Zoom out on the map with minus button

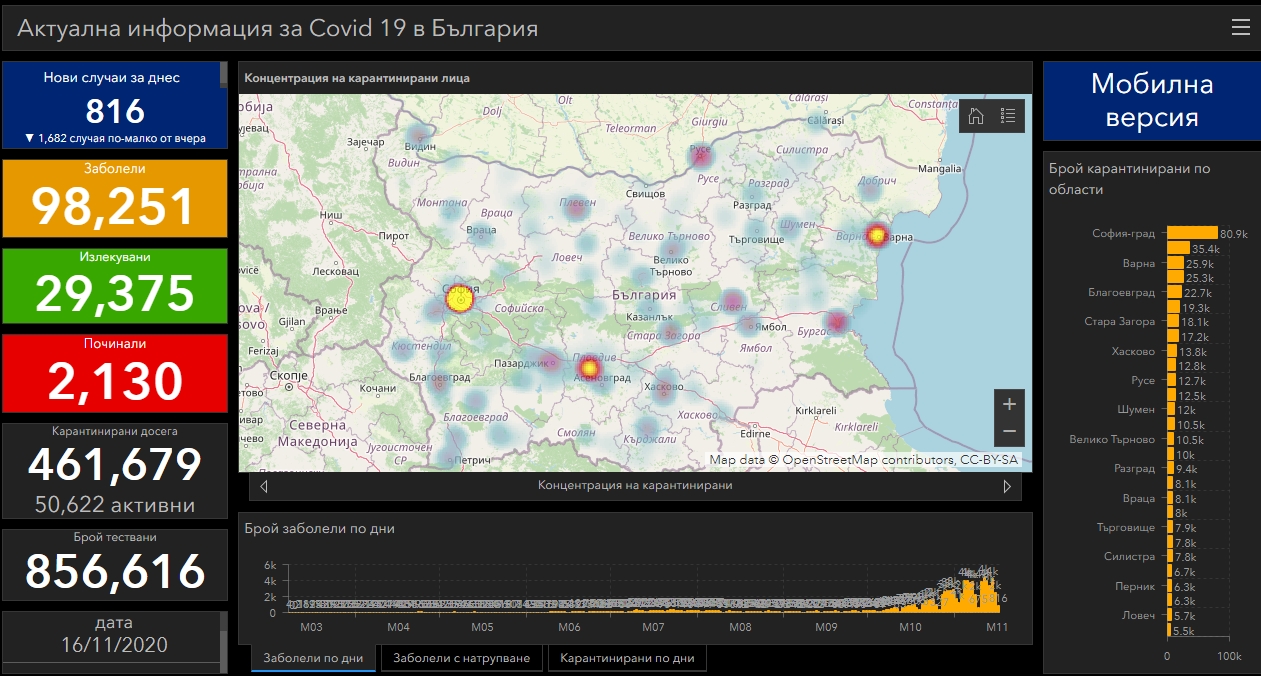point(1009,431)
